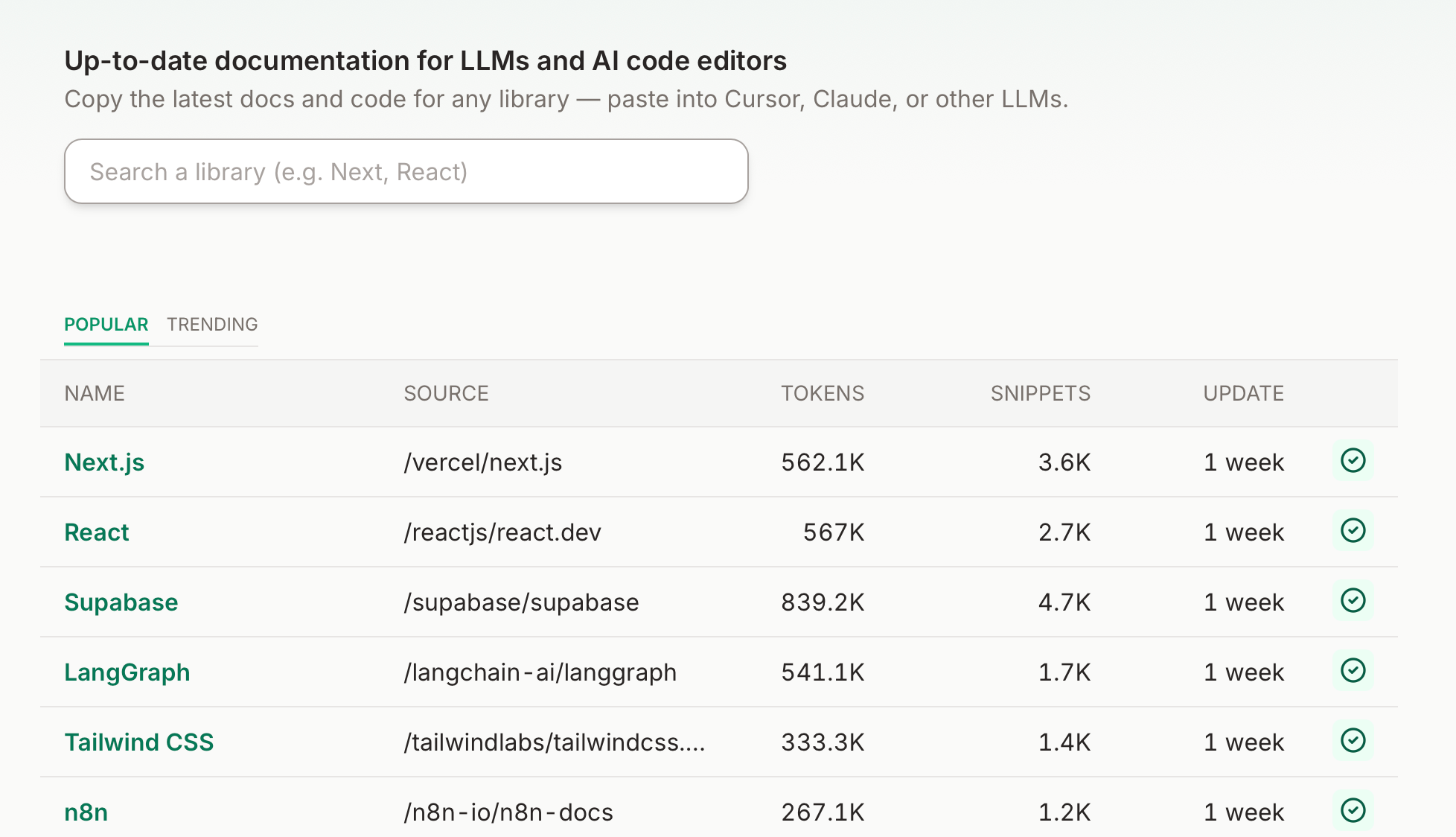Click the check-circle icon in the Tailwind CSS row
Viewport: 1456px width, 837px height.
1353,741
